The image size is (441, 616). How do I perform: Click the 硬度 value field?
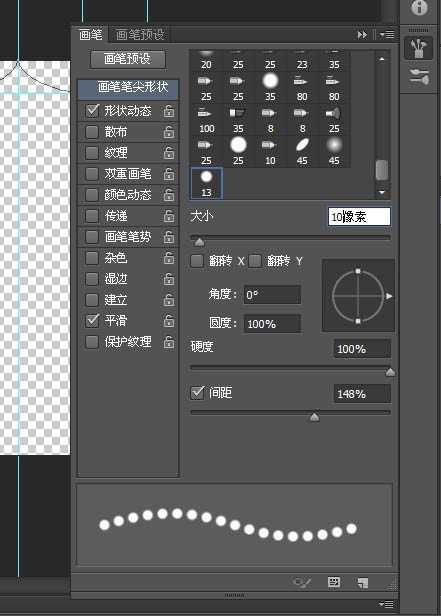362,349
